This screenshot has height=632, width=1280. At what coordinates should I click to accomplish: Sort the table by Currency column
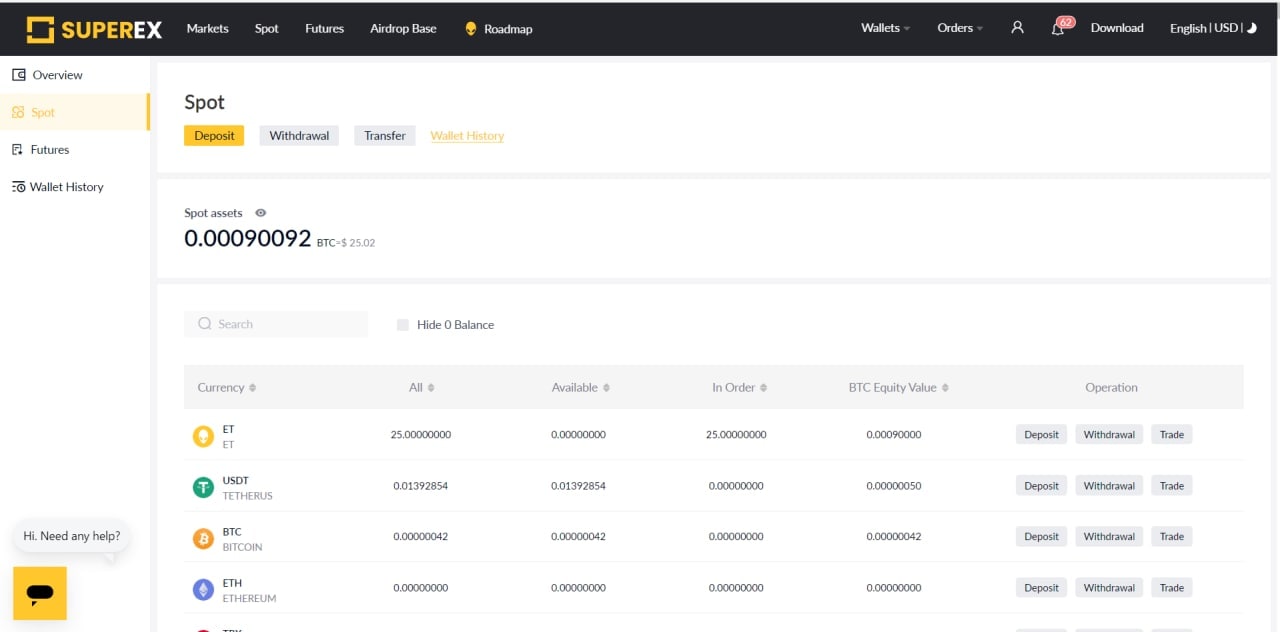point(227,388)
